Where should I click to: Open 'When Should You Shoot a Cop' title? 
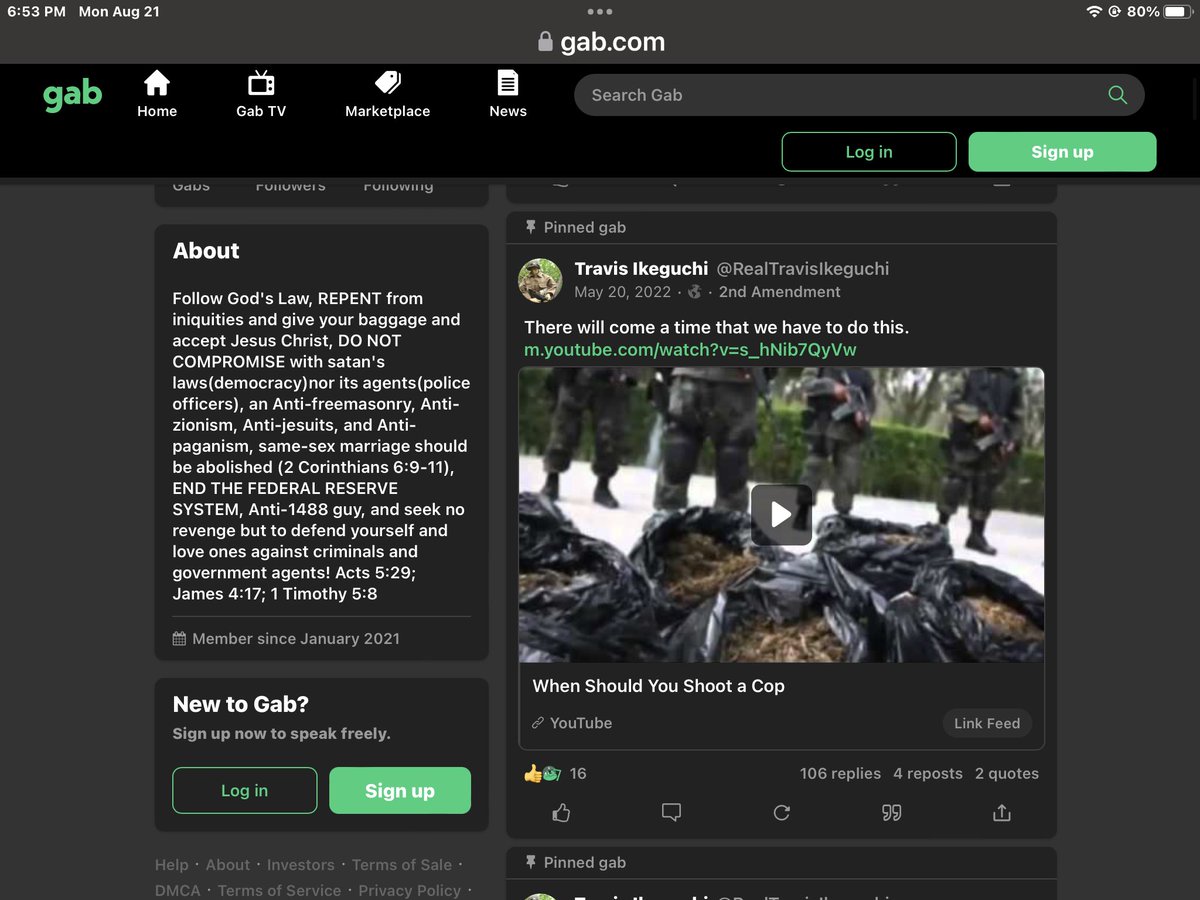(658, 686)
